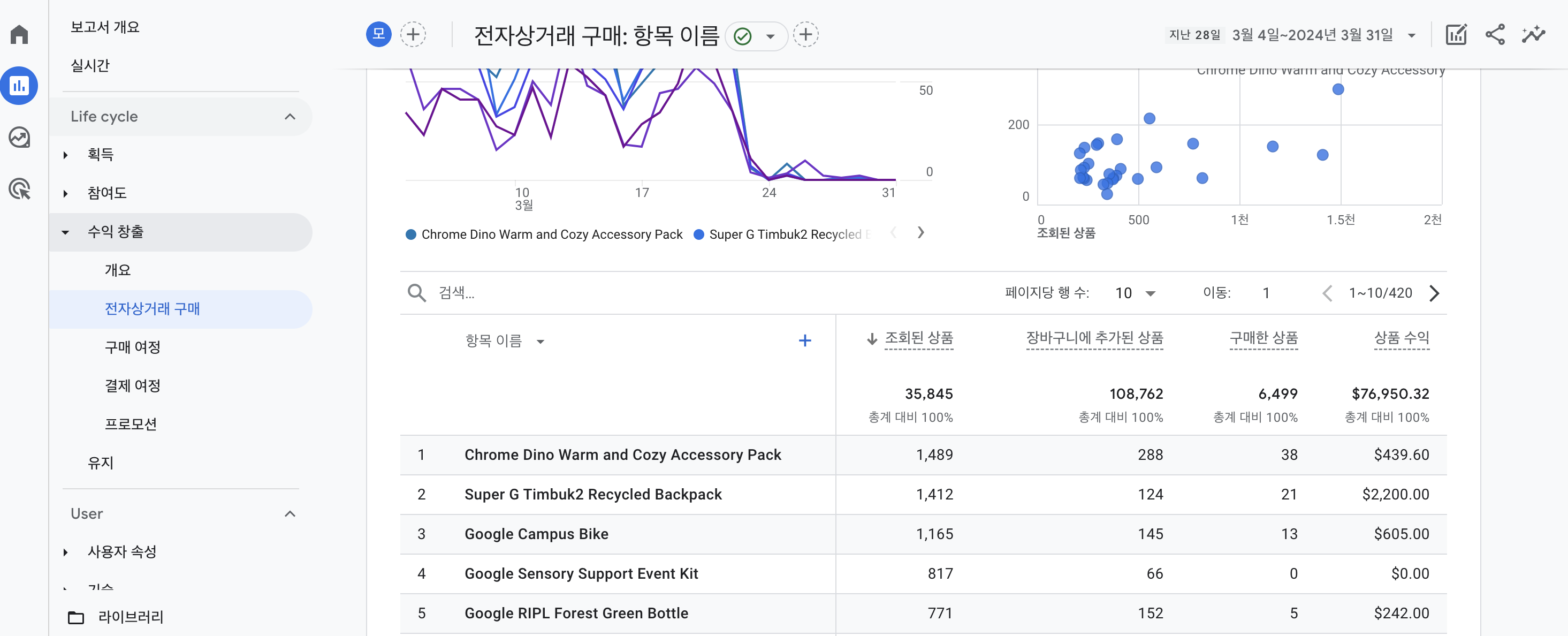Click the Share report icon
Screen dimensions: 1568x636
point(1494,35)
